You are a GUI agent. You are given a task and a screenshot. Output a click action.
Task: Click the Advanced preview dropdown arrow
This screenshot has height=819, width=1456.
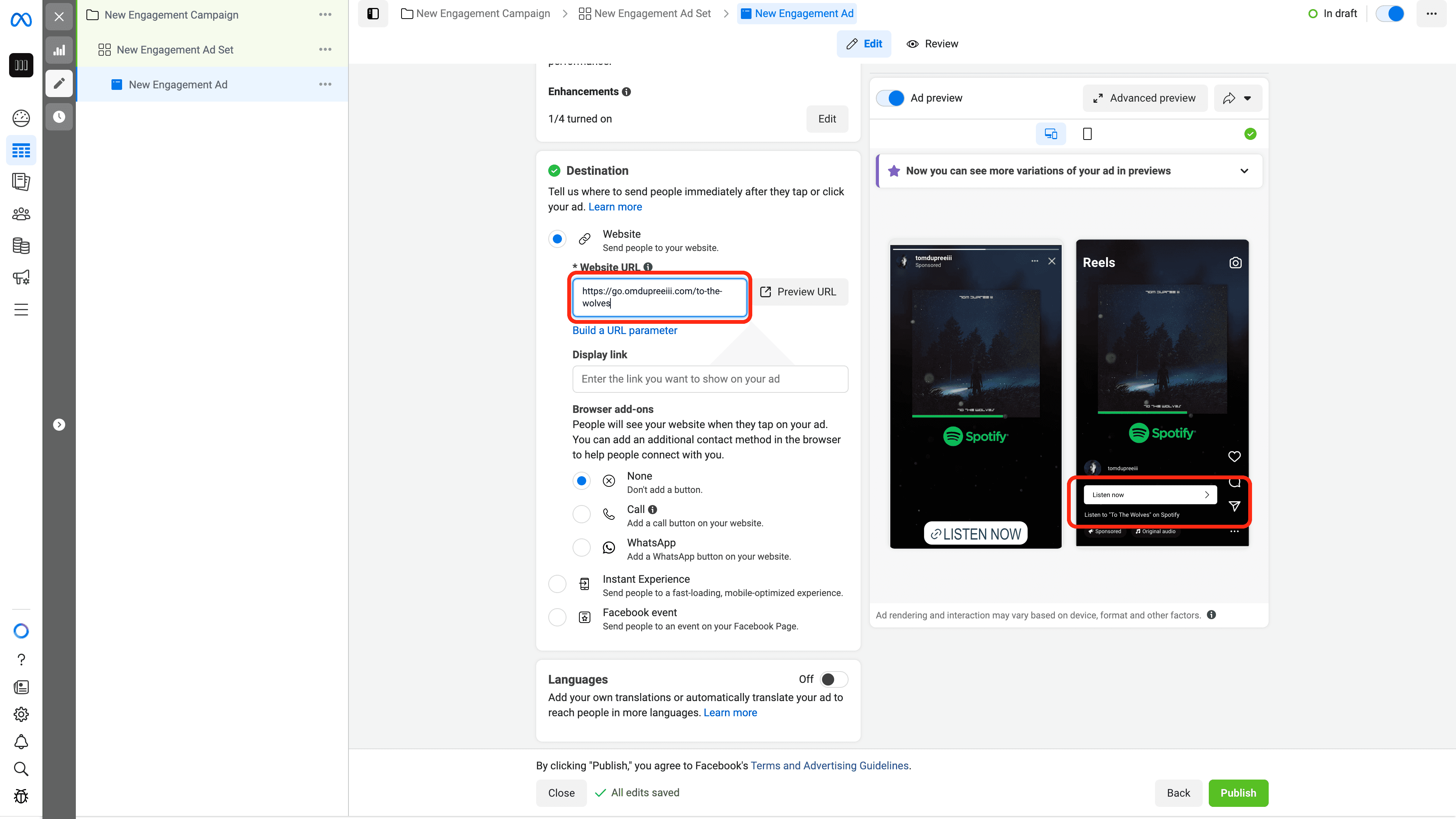pyautogui.click(x=1248, y=98)
